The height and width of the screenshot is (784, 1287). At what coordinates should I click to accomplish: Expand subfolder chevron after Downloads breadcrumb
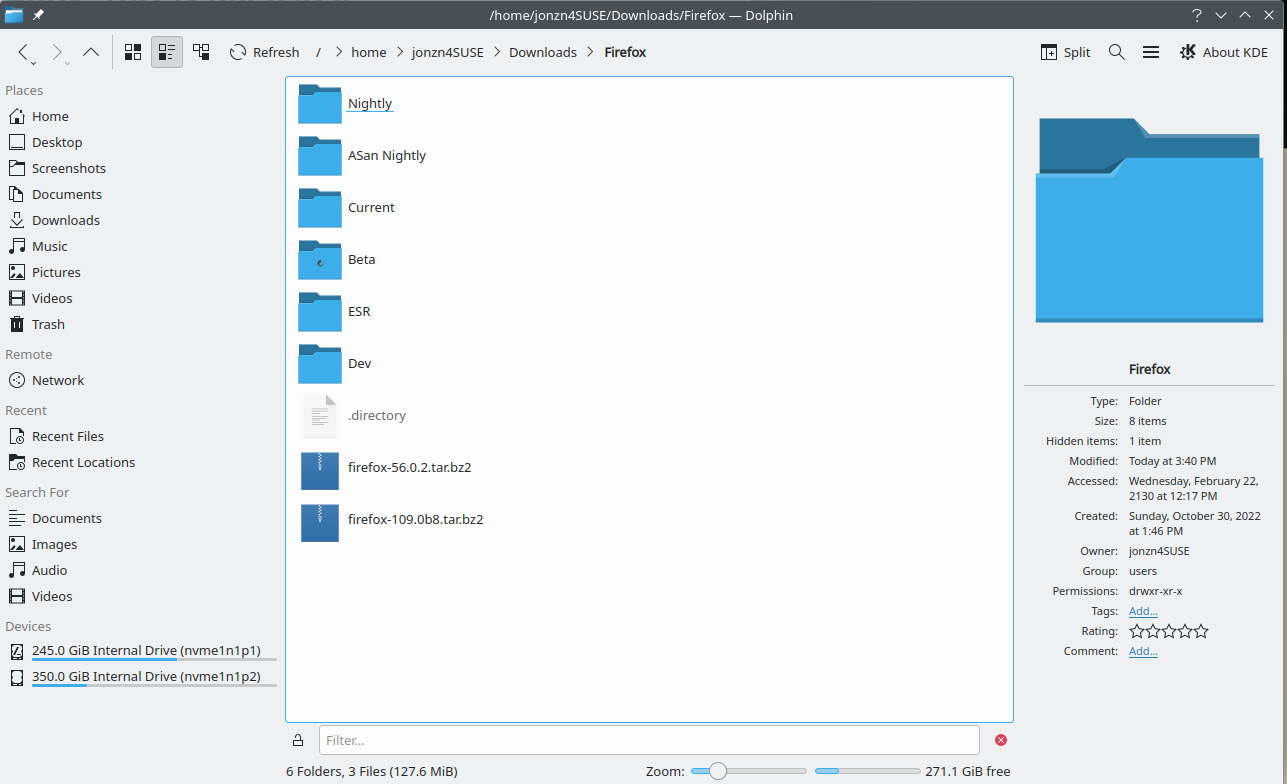pyautogui.click(x=591, y=52)
